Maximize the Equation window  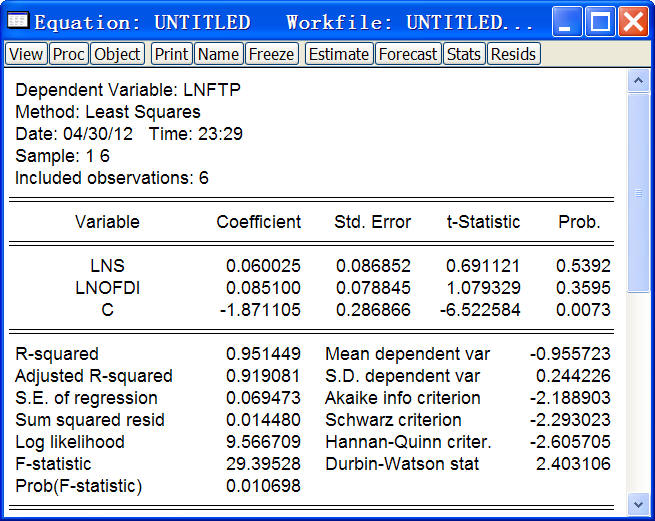point(600,22)
